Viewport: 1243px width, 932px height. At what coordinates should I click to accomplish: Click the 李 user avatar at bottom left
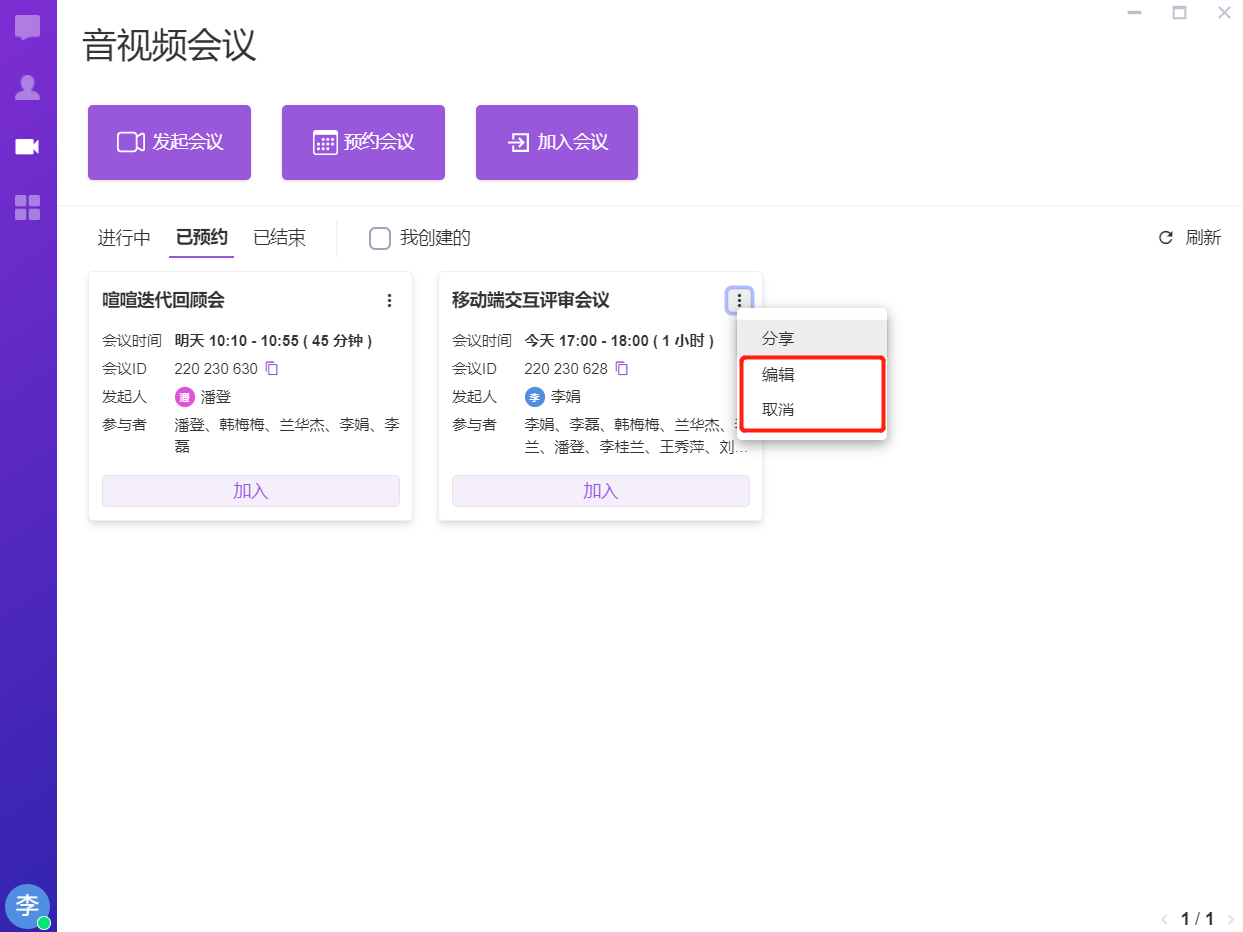coord(27,905)
